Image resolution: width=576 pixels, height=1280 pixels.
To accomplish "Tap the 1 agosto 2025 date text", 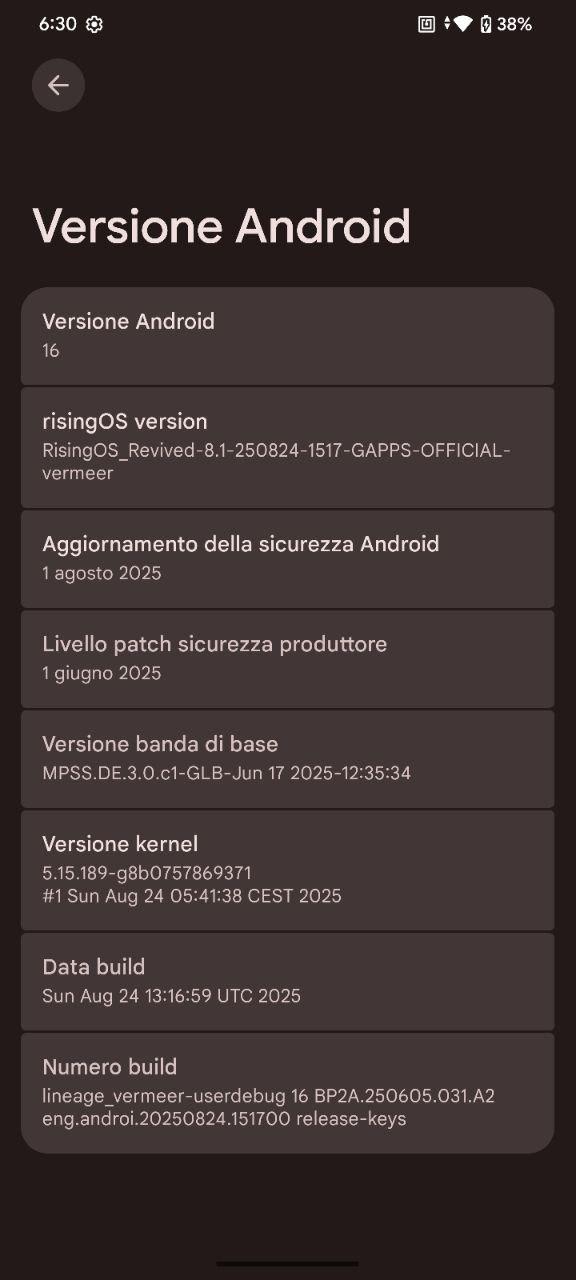I will (102, 573).
